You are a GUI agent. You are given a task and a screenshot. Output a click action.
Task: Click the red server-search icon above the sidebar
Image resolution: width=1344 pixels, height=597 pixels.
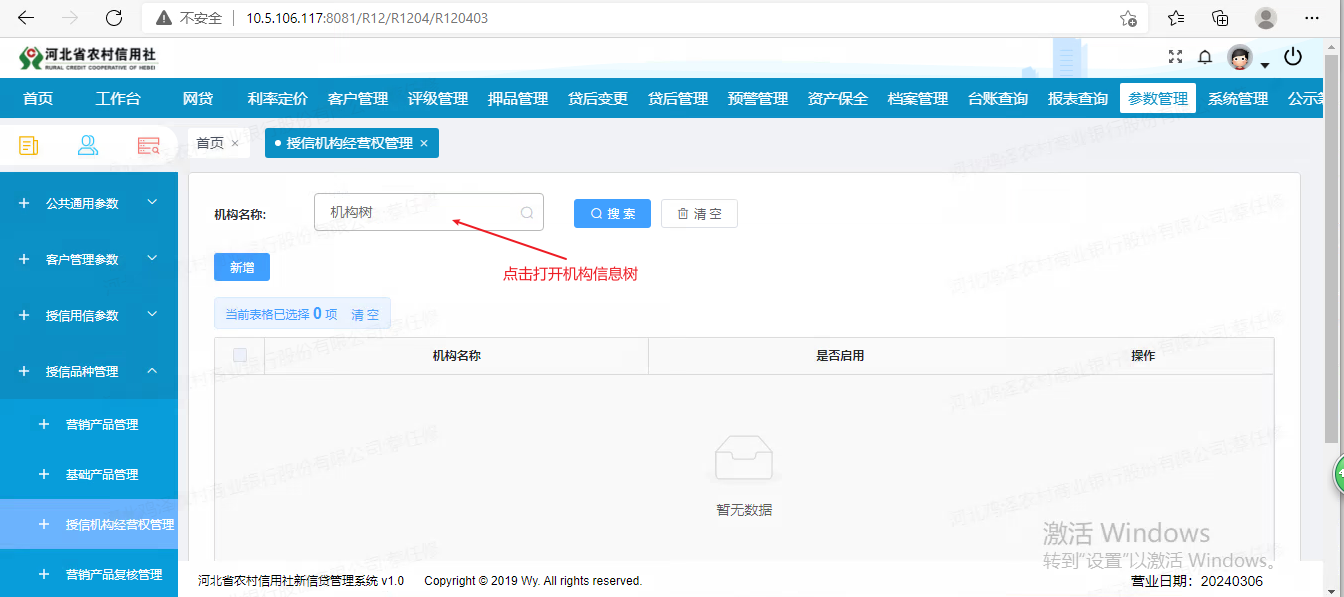point(148,145)
